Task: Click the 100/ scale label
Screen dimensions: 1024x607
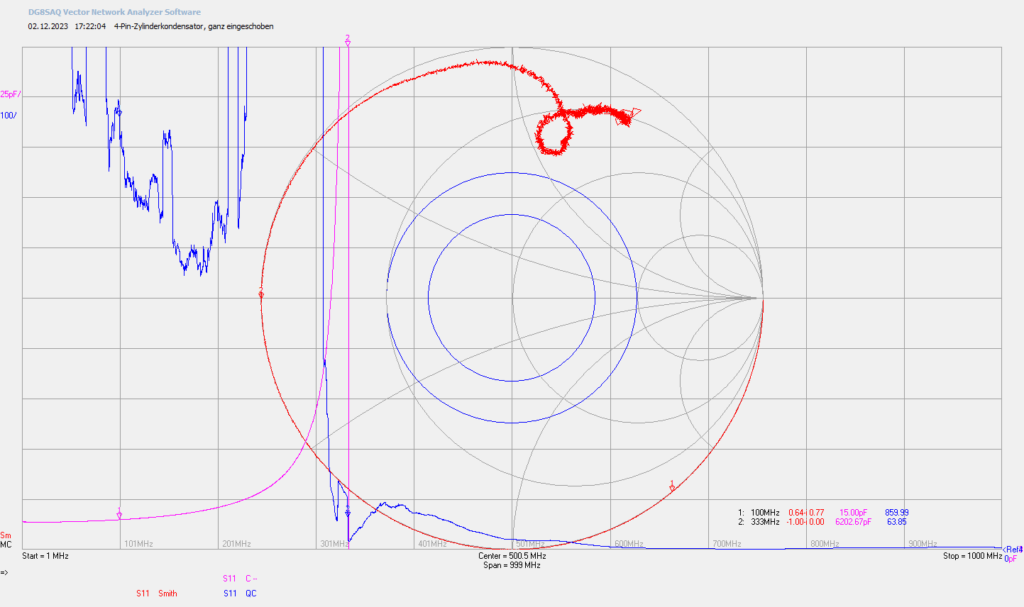Action: click(8, 116)
